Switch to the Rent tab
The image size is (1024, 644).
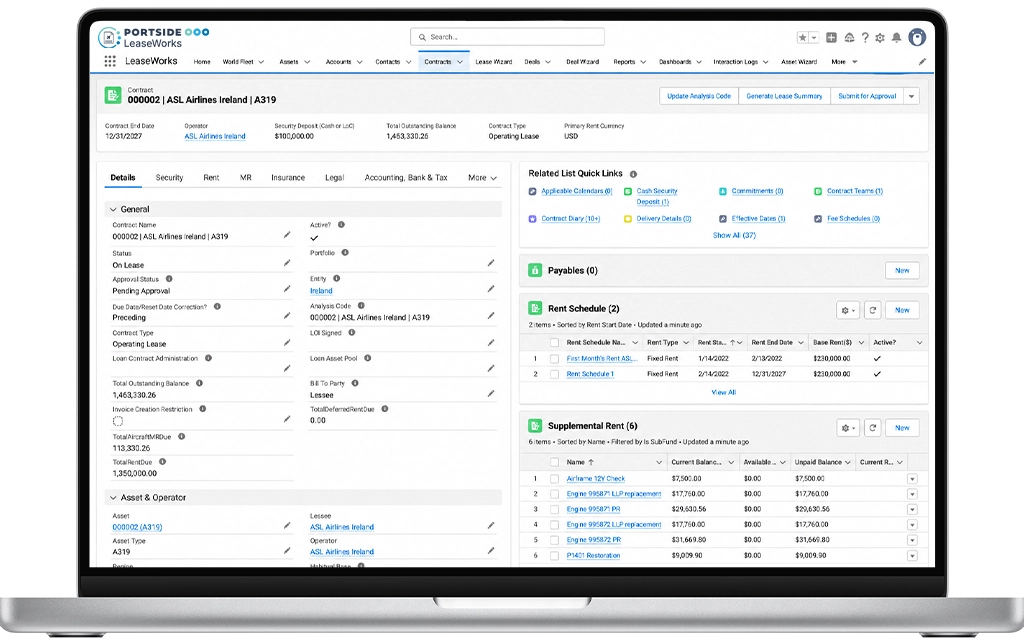(x=211, y=178)
